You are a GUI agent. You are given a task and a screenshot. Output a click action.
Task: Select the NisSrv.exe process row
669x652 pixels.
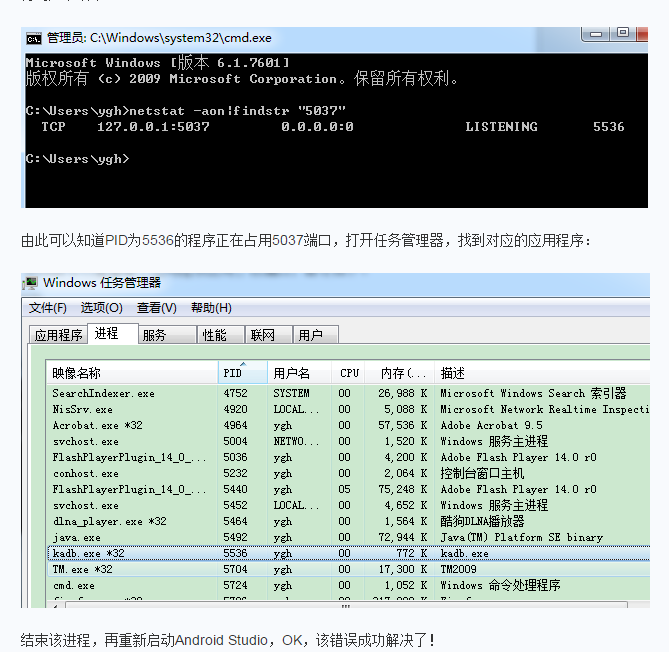[x=348, y=409]
